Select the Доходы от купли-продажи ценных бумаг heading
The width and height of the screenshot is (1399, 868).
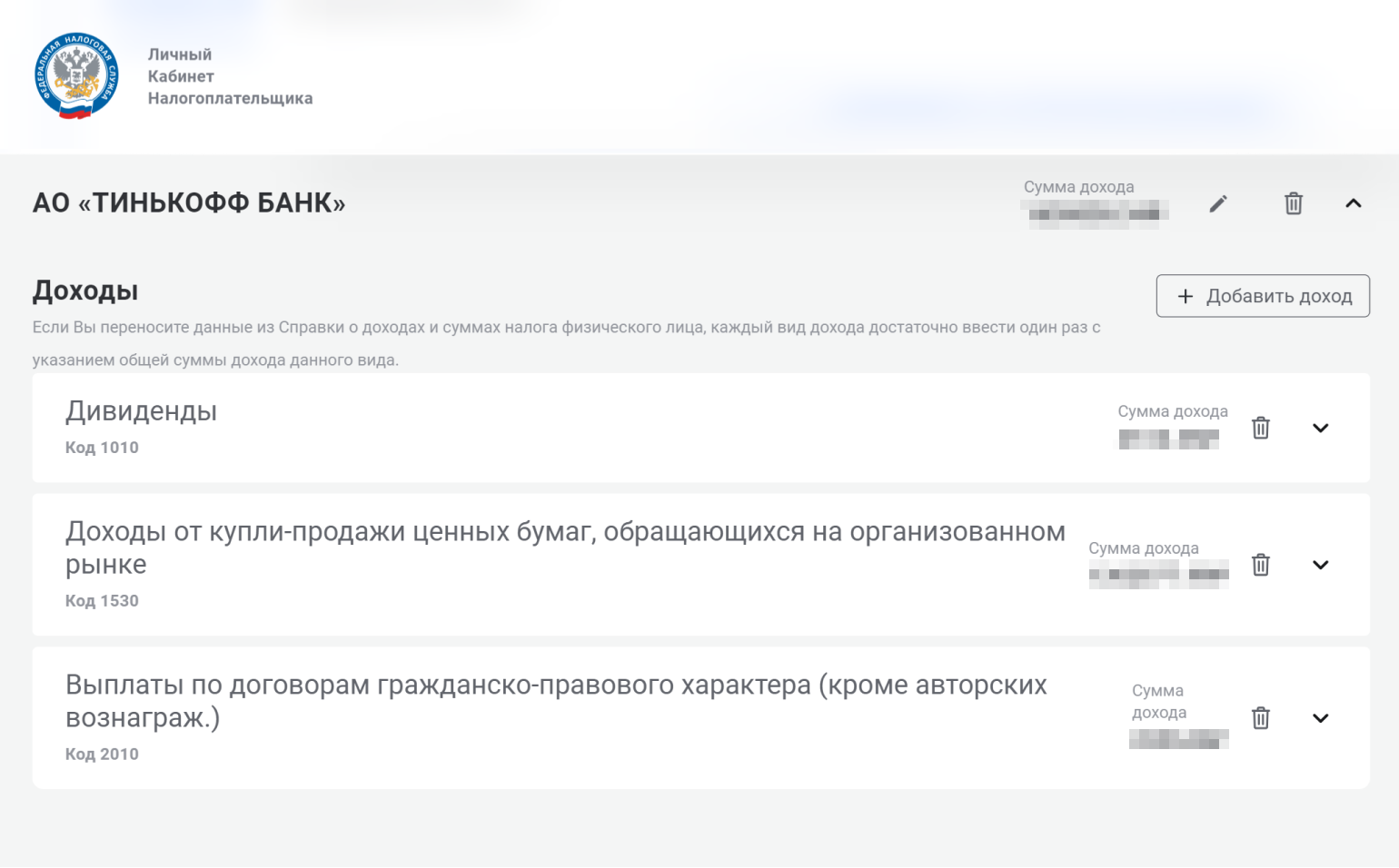click(x=565, y=547)
